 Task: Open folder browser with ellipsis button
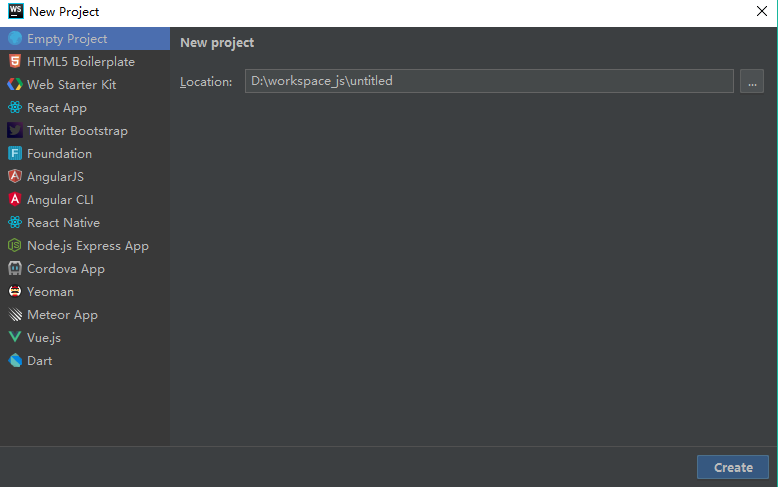tap(753, 81)
